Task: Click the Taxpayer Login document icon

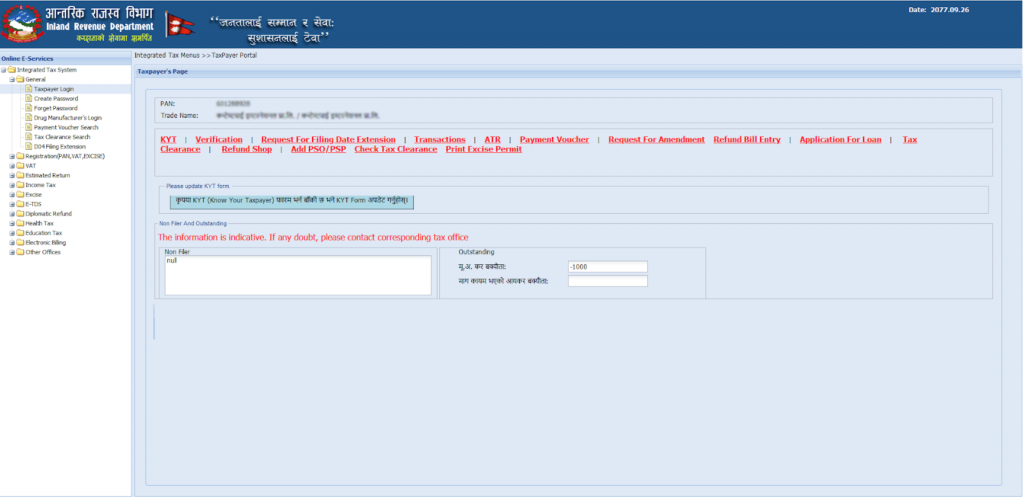Action: coord(28,89)
